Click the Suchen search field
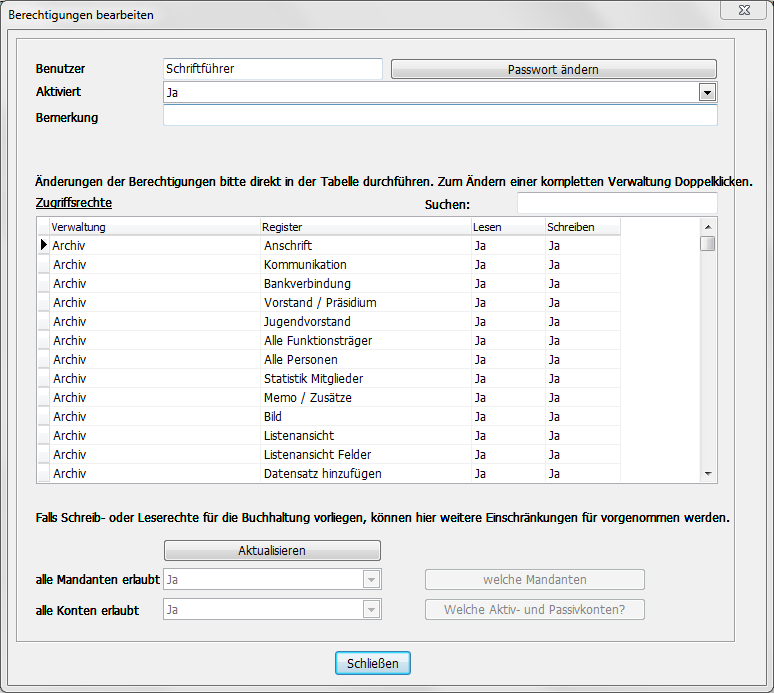The image size is (774, 693). (616, 204)
